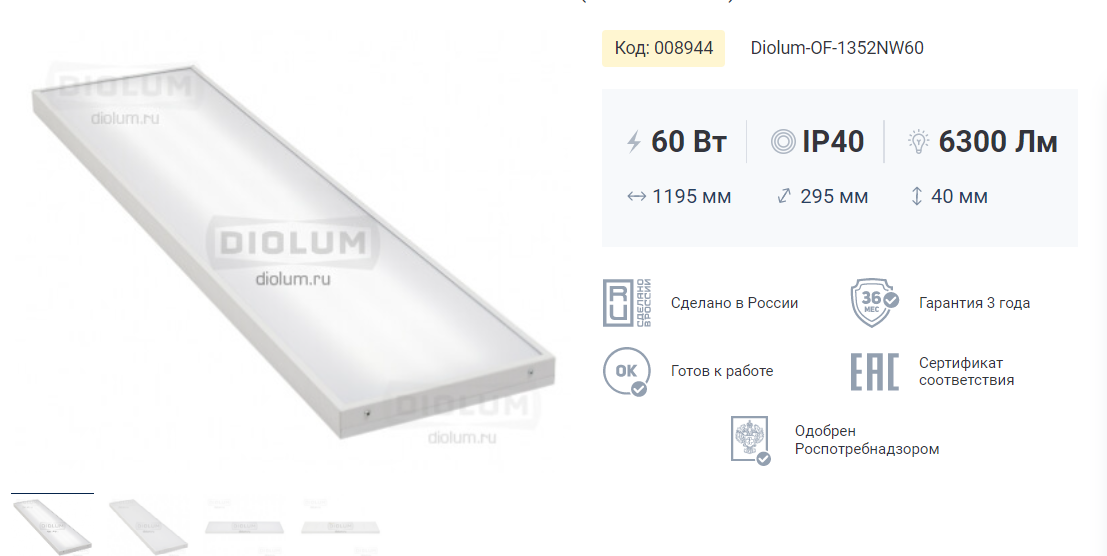
Task: Click the light bulb lumen icon
Action: [918, 142]
